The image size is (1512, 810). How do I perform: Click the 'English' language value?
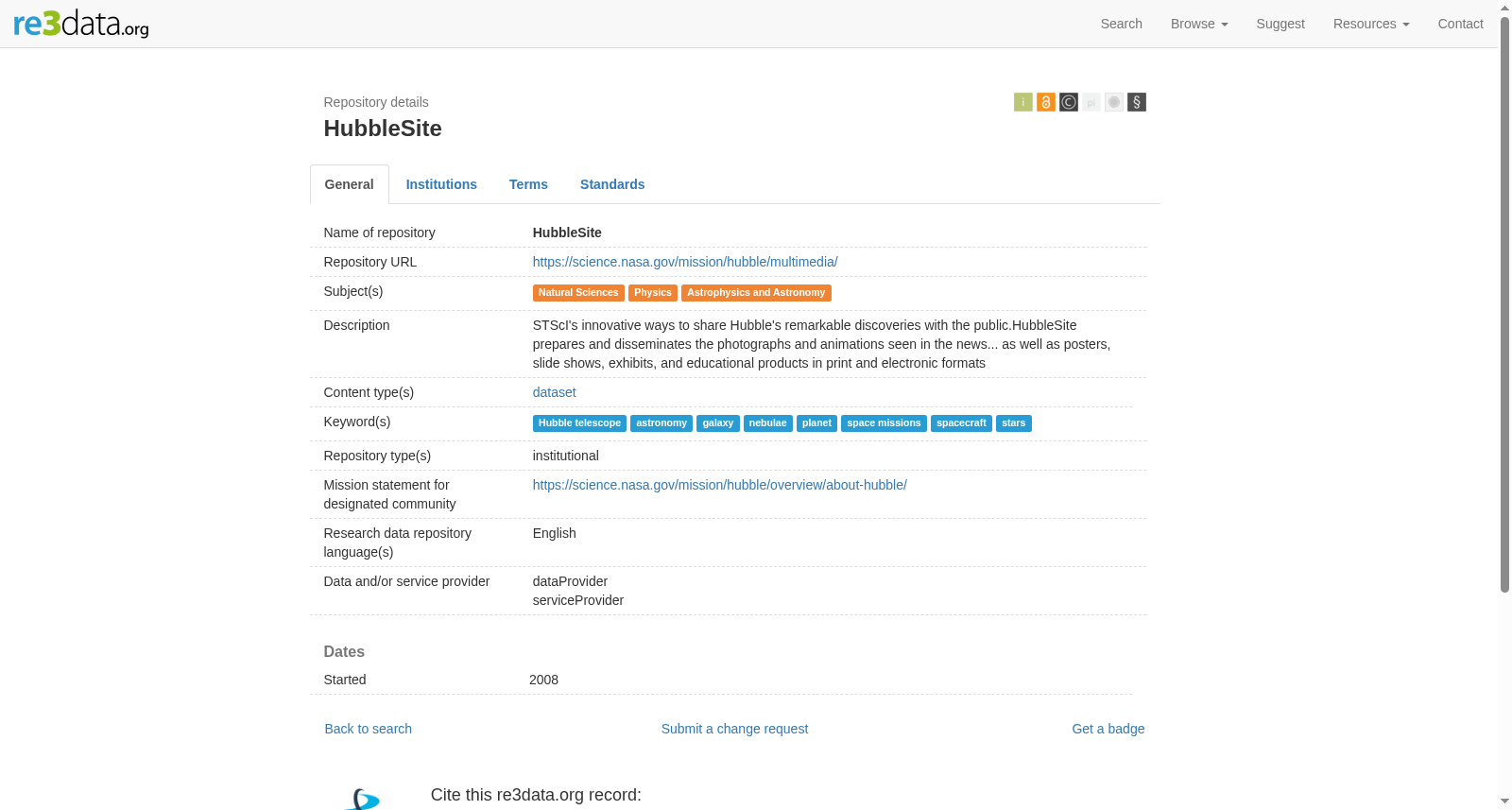(555, 533)
